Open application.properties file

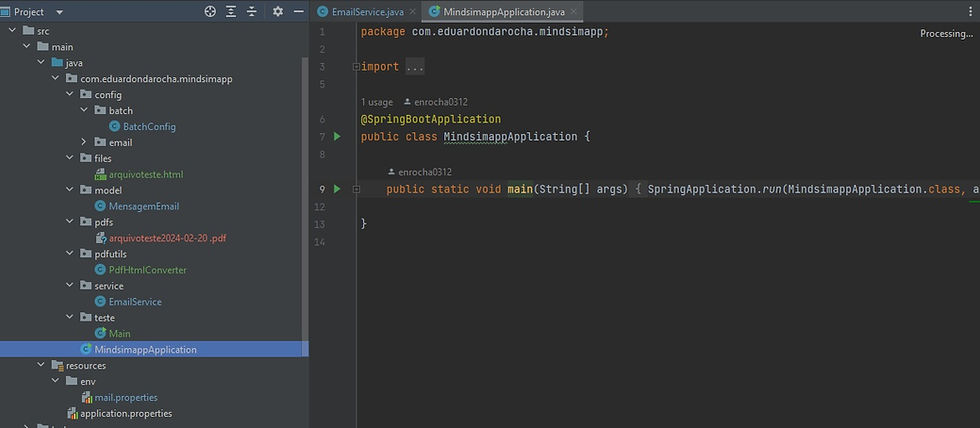coord(126,413)
